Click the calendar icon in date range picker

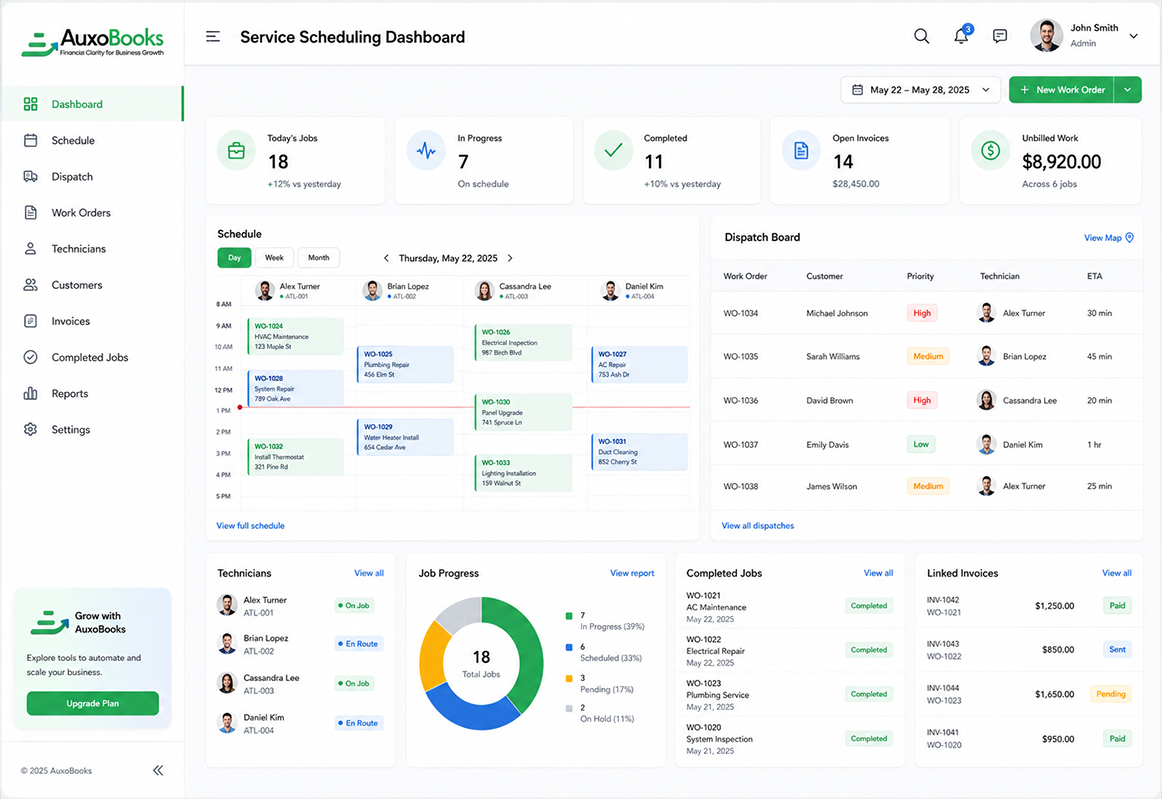857,90
